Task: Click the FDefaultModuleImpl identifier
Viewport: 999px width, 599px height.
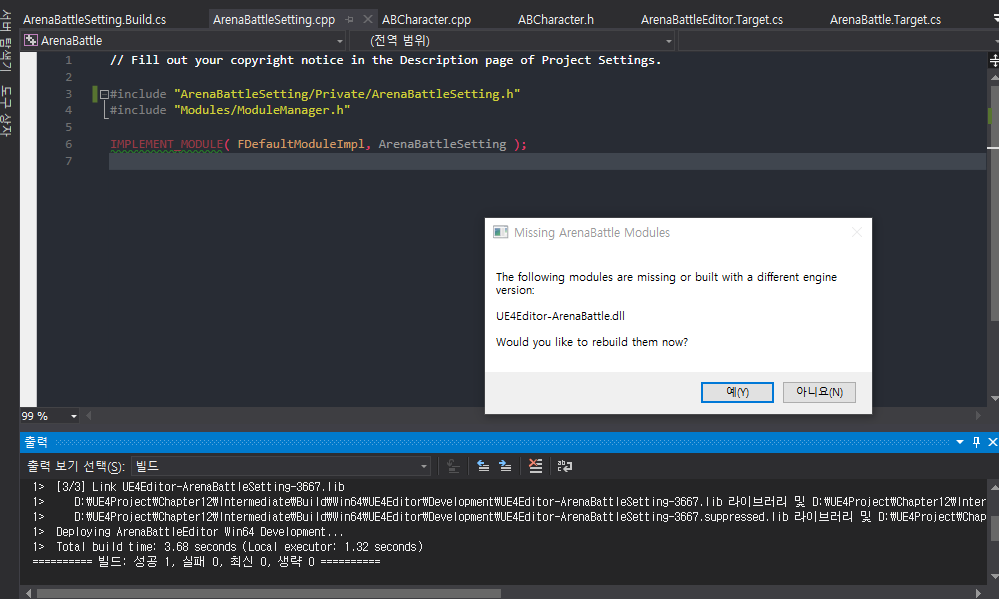Action: [301, 144]
